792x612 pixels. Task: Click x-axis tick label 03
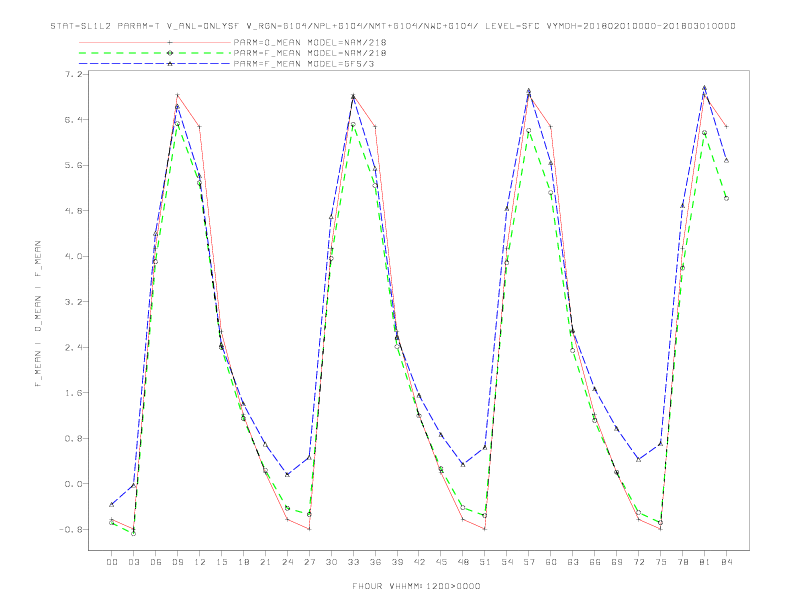pos(133,562)
